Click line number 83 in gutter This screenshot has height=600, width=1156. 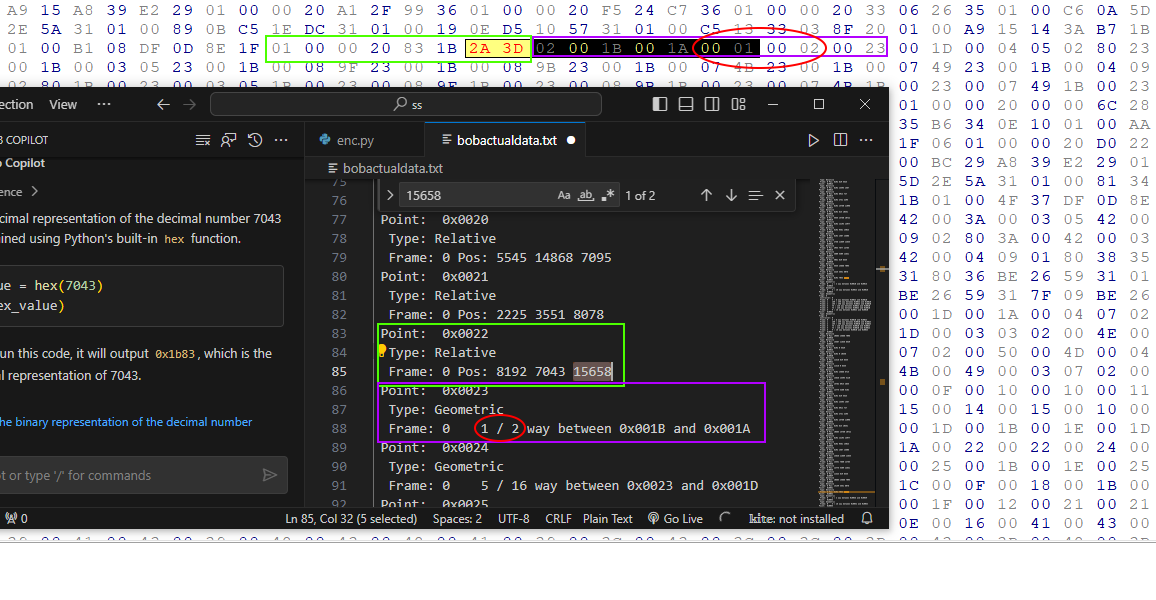[x=339, y=334]
